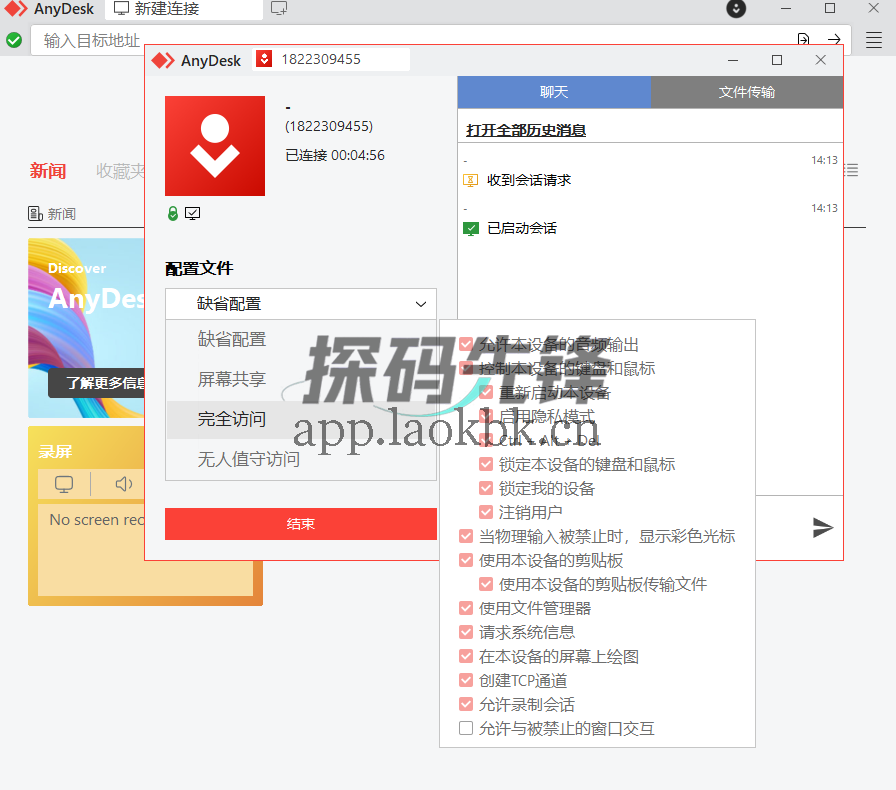This screenshot has height=790, width=896.
Task: Open the 缺省配置 profile dropdown
Action: [x=300, y=303]
